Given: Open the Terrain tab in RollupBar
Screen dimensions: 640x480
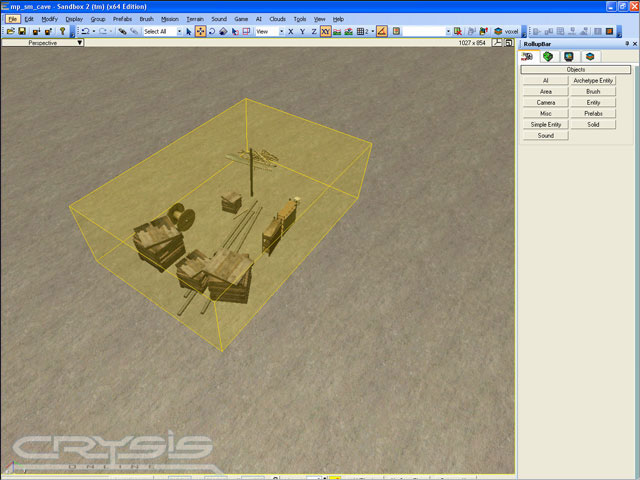Looking at the screenshot, I should [x=548, y=56].
